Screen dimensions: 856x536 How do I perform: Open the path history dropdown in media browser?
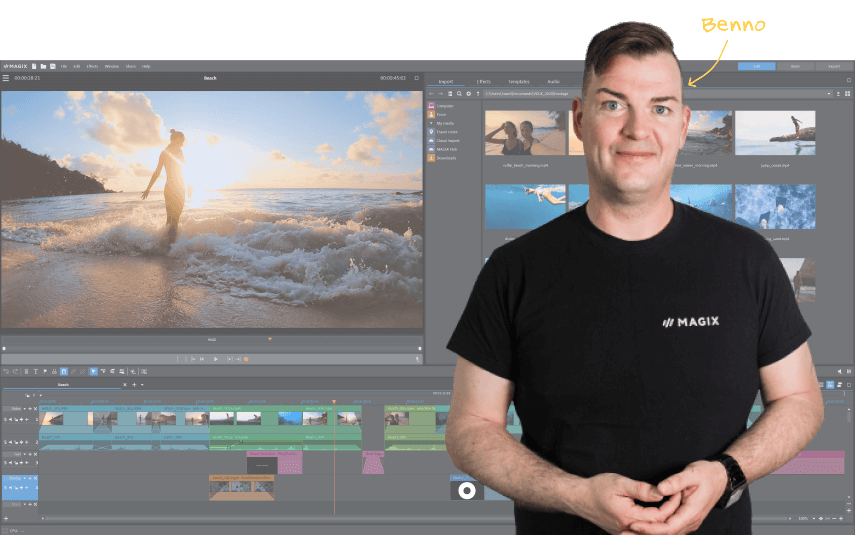[x=829, y=94]
